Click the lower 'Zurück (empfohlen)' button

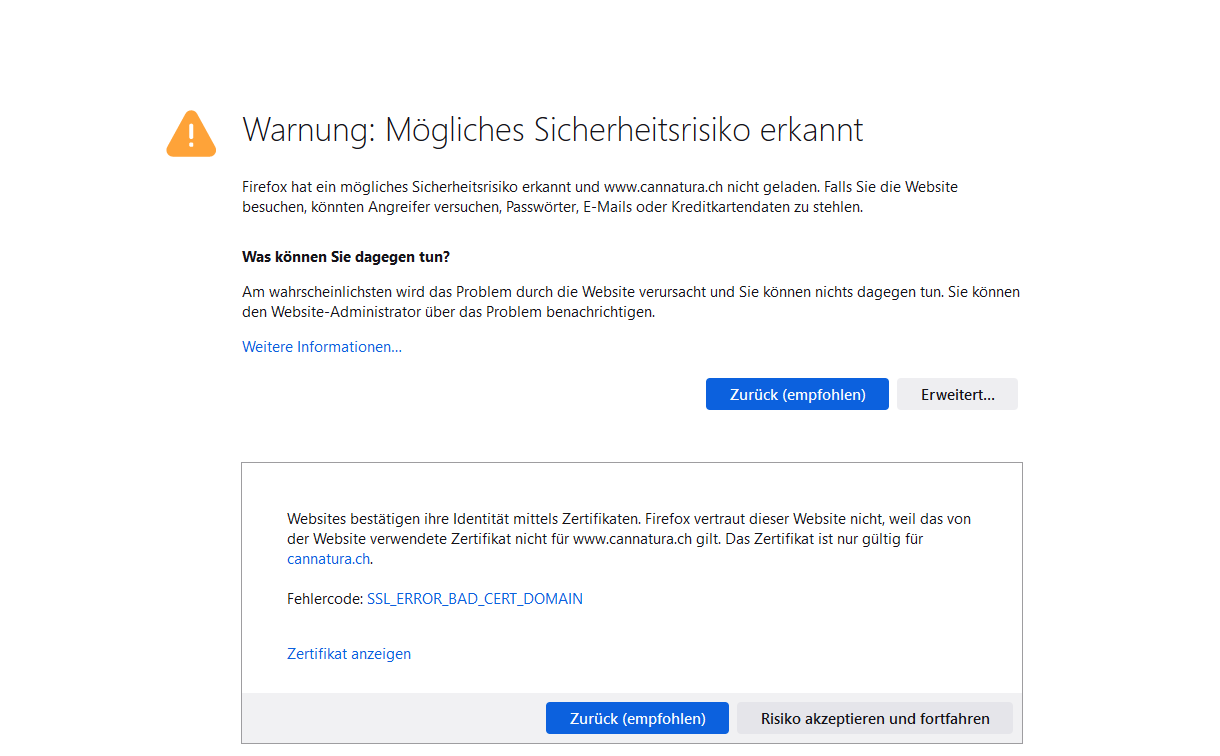click(637, 718)
